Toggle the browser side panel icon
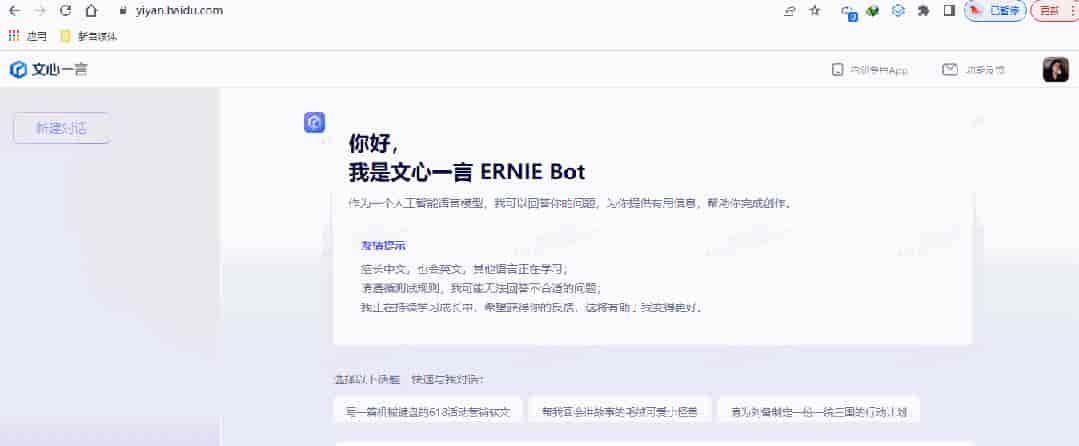This screenshot has height=446, width=1079. pyautogui.click(x=950, y=11)
